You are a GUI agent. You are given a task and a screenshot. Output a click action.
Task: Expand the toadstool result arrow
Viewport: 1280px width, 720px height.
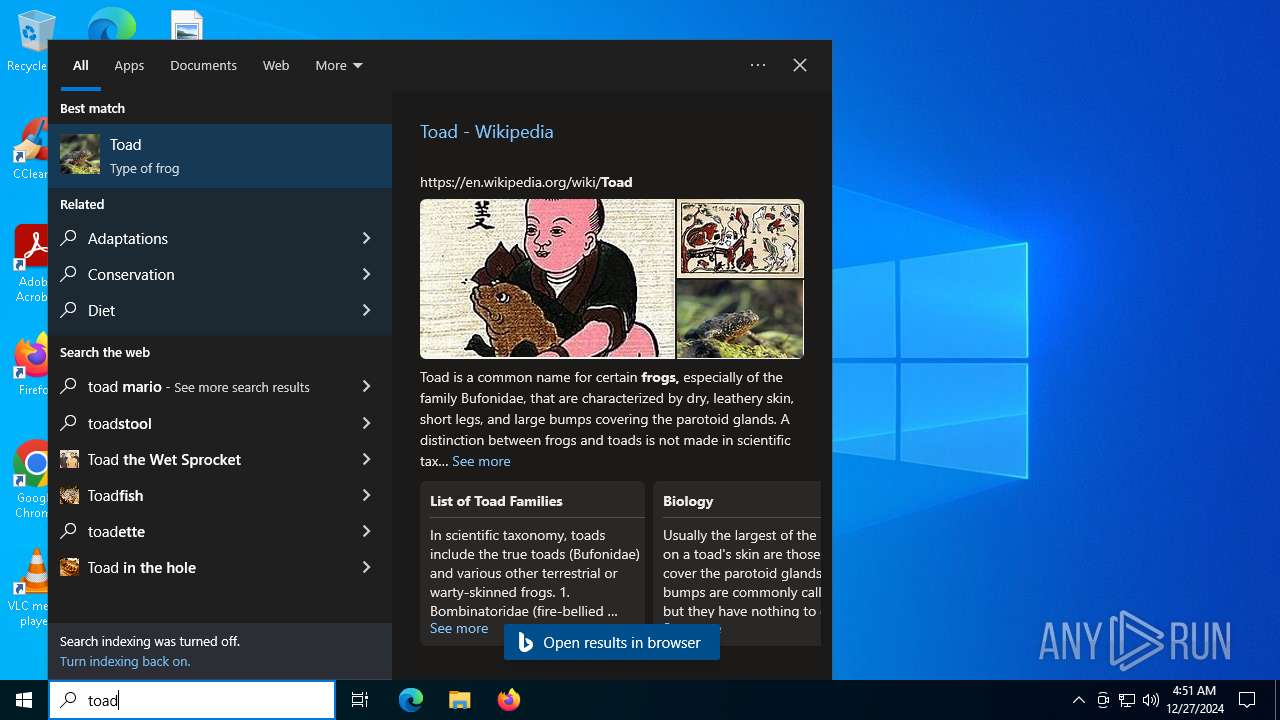366,423
